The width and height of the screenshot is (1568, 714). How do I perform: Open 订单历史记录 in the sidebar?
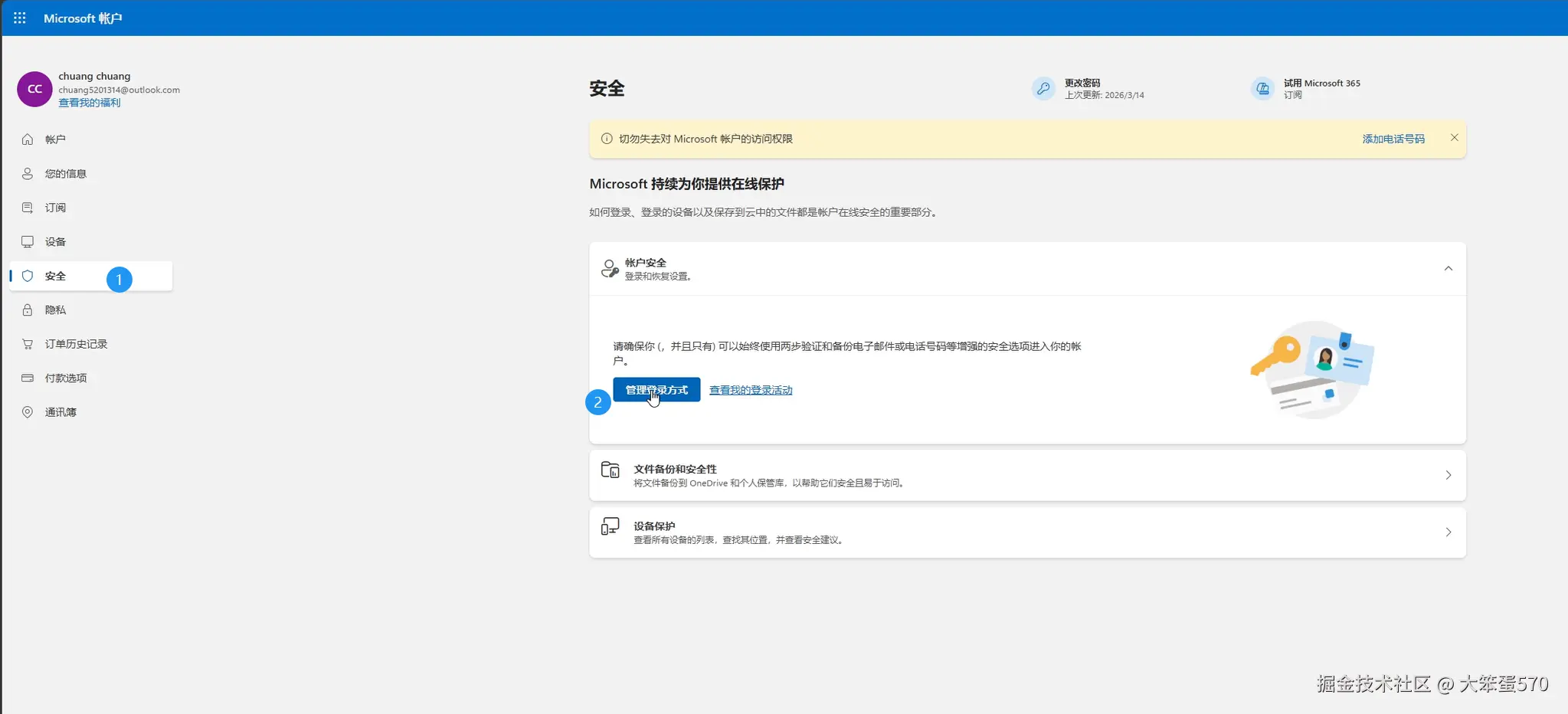[91, 344]
